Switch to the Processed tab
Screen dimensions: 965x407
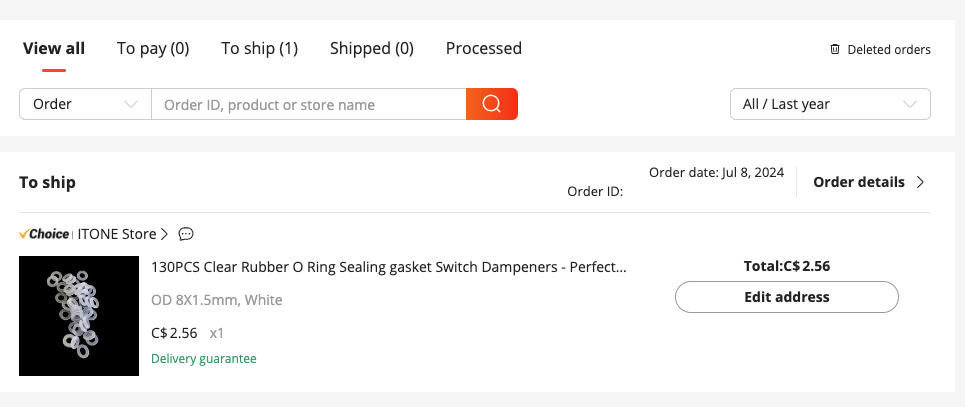483,48
